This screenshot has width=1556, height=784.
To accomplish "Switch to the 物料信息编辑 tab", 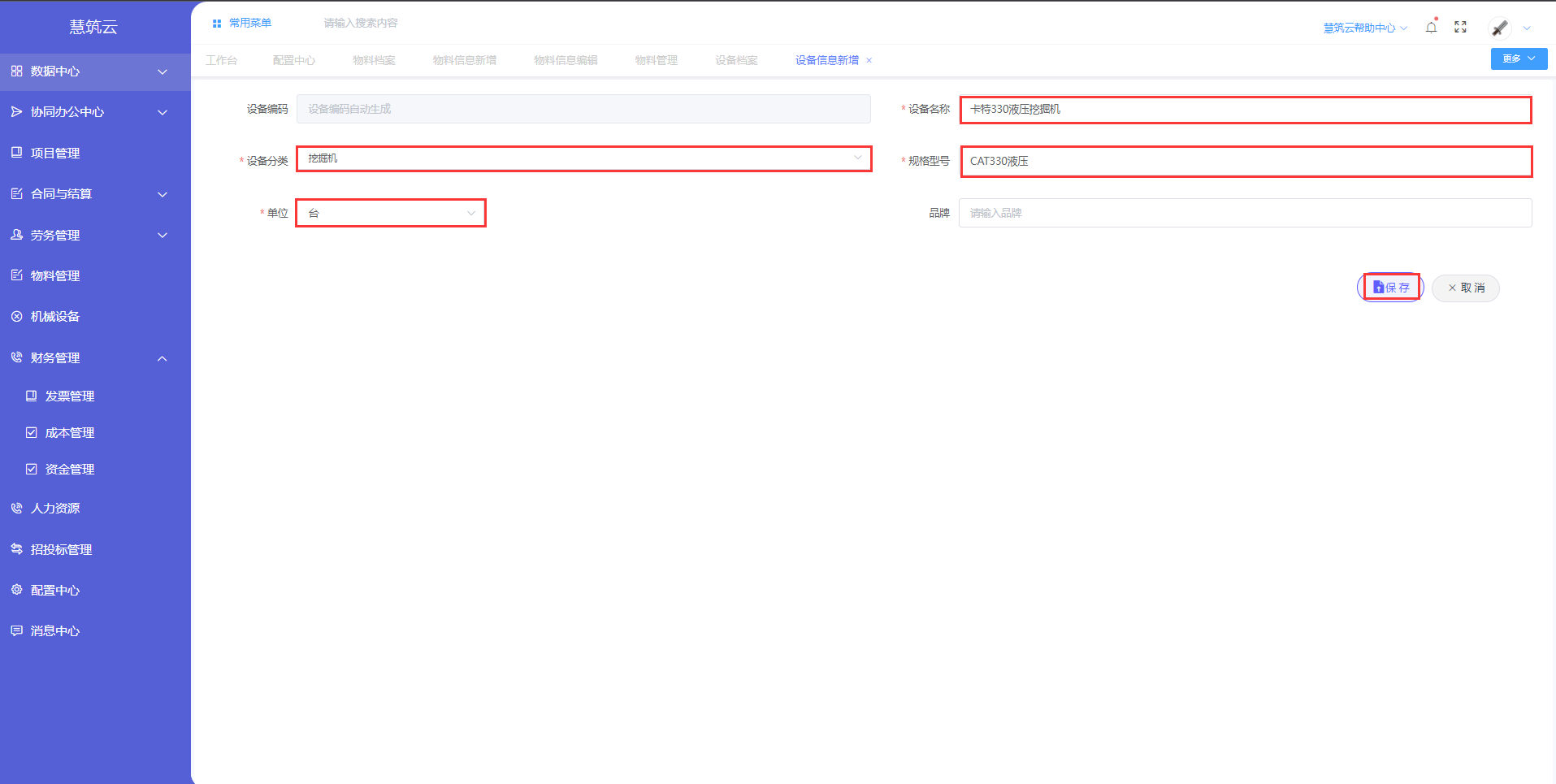I will (566, 60).
